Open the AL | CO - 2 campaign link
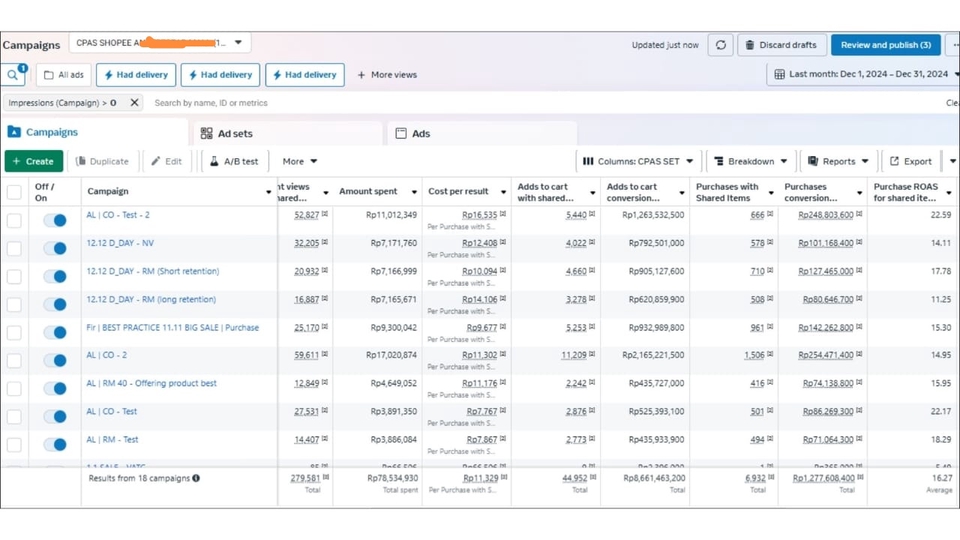Viewport: 960px width, 540px height. tap(107, 355)
